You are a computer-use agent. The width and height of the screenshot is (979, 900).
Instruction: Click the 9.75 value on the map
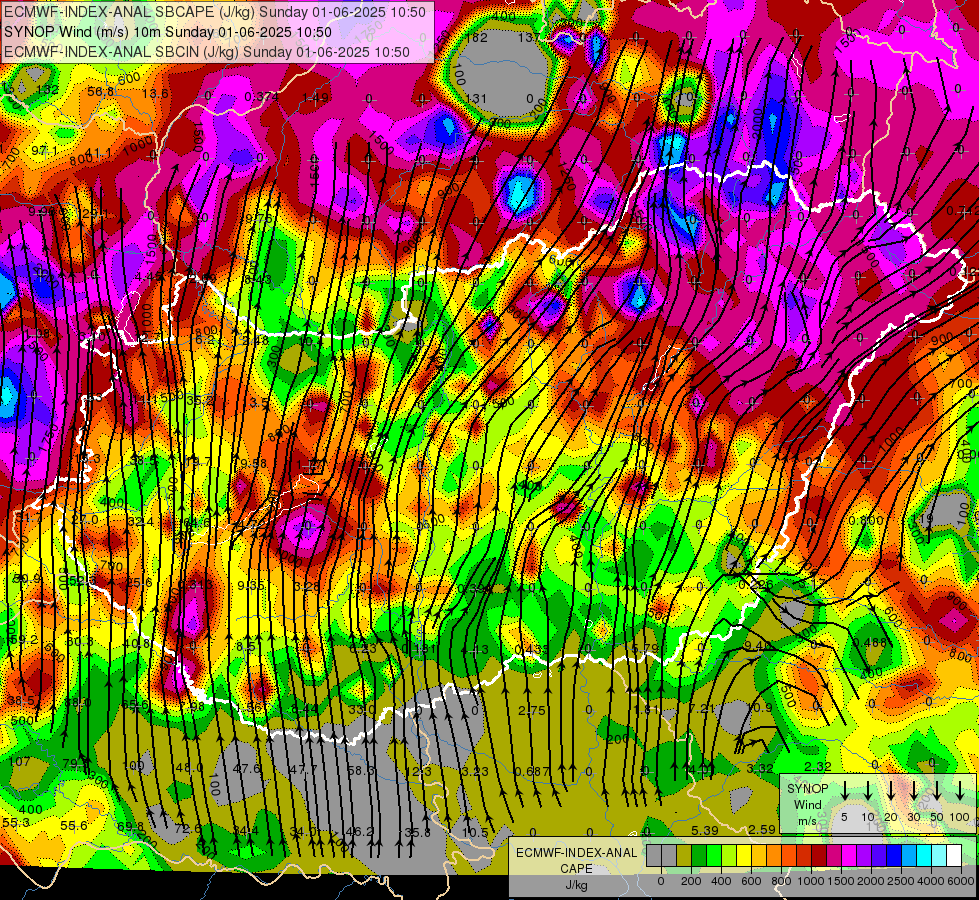[259, 218]
